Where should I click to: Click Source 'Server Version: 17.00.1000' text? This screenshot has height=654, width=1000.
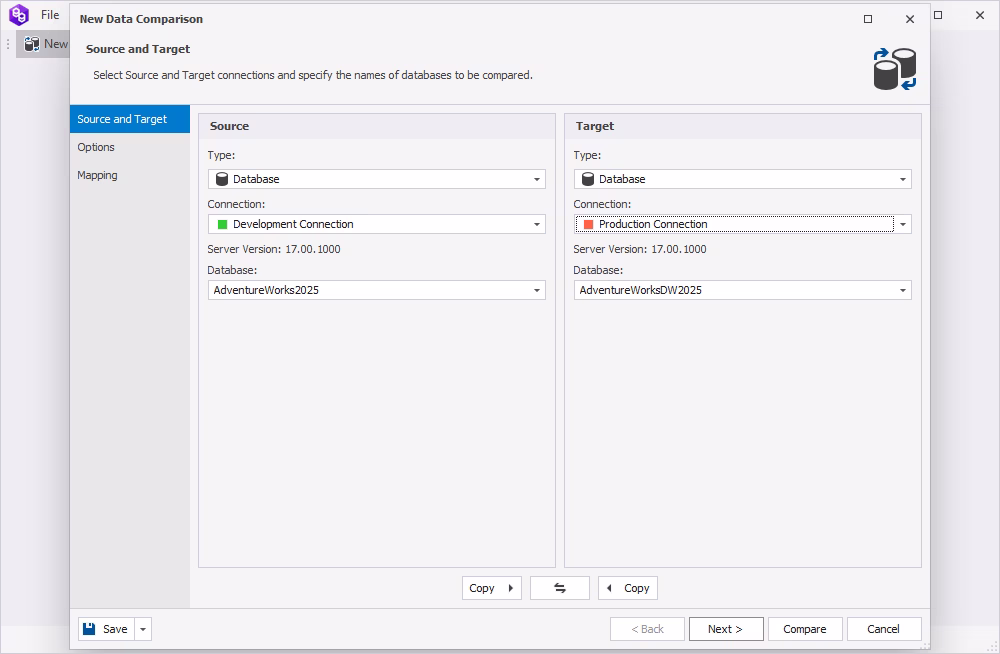tap(274, 249)
